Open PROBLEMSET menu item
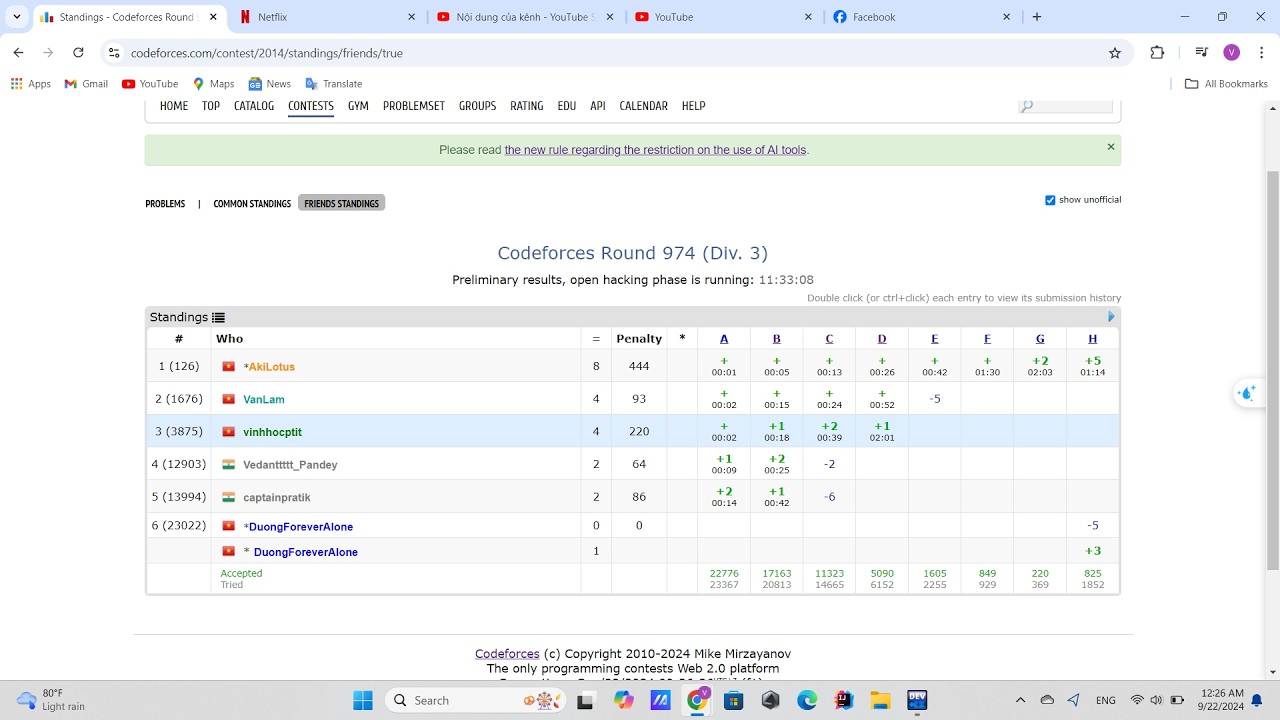 coord(414,106)
